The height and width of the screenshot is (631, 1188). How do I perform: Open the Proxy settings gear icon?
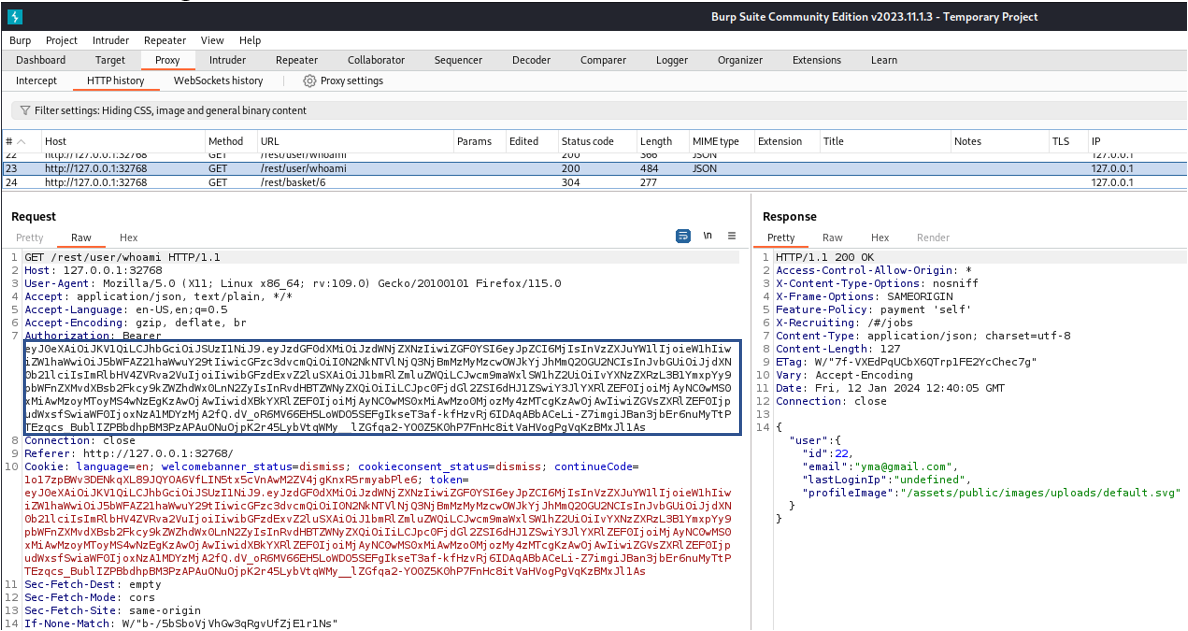[x=309, y=80]
